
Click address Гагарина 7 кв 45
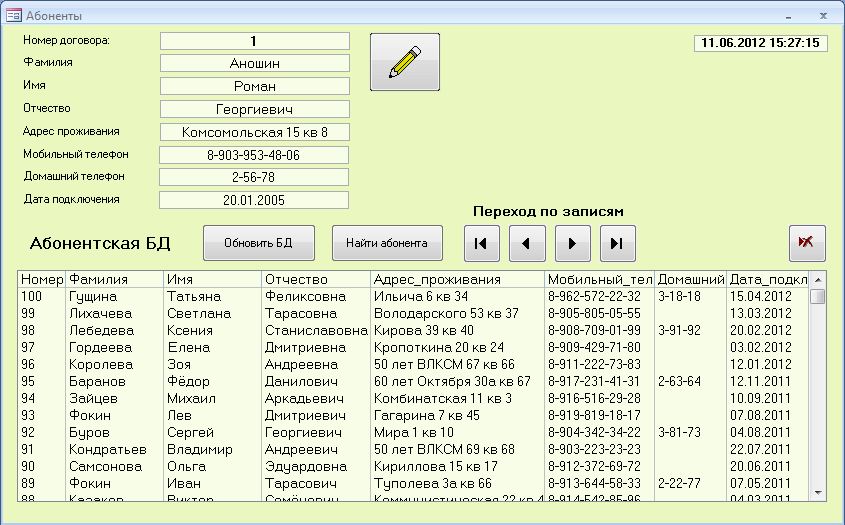(426, 416)
